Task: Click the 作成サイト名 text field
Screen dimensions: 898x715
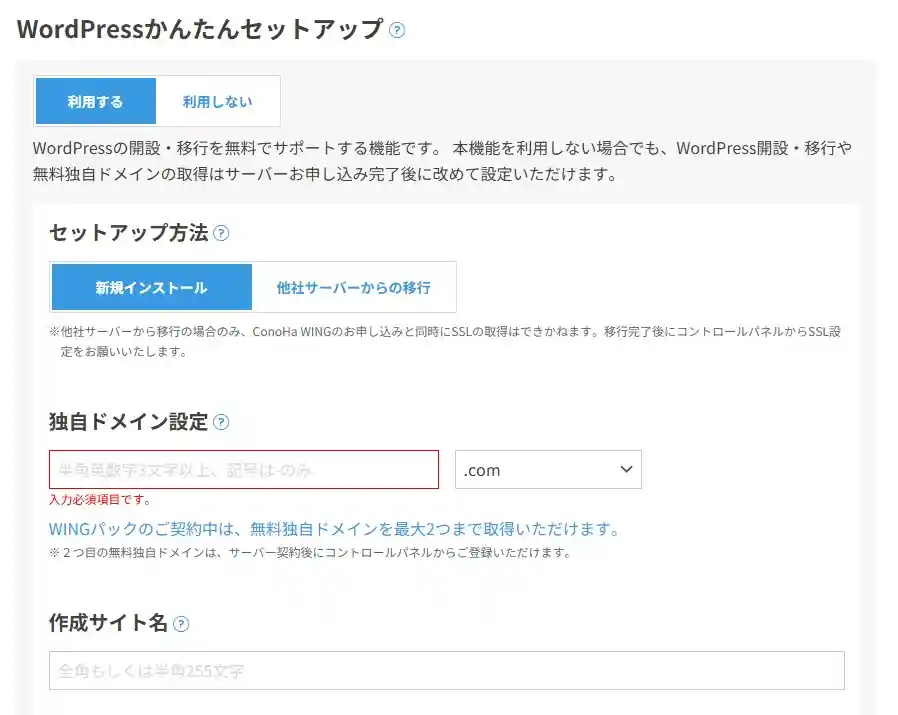Action: [x=446, y=671]
